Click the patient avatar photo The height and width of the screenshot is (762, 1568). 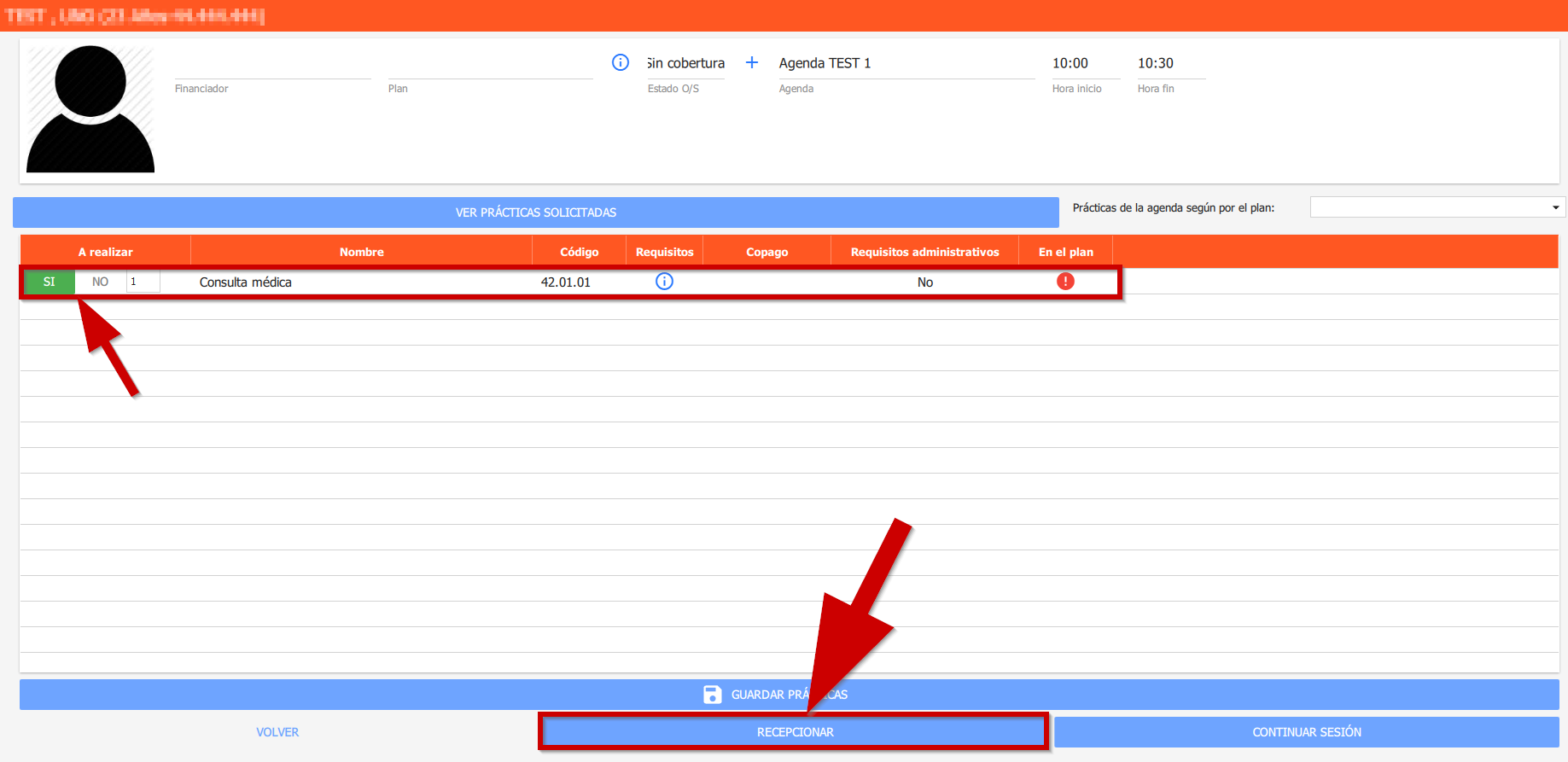point(90,109)
